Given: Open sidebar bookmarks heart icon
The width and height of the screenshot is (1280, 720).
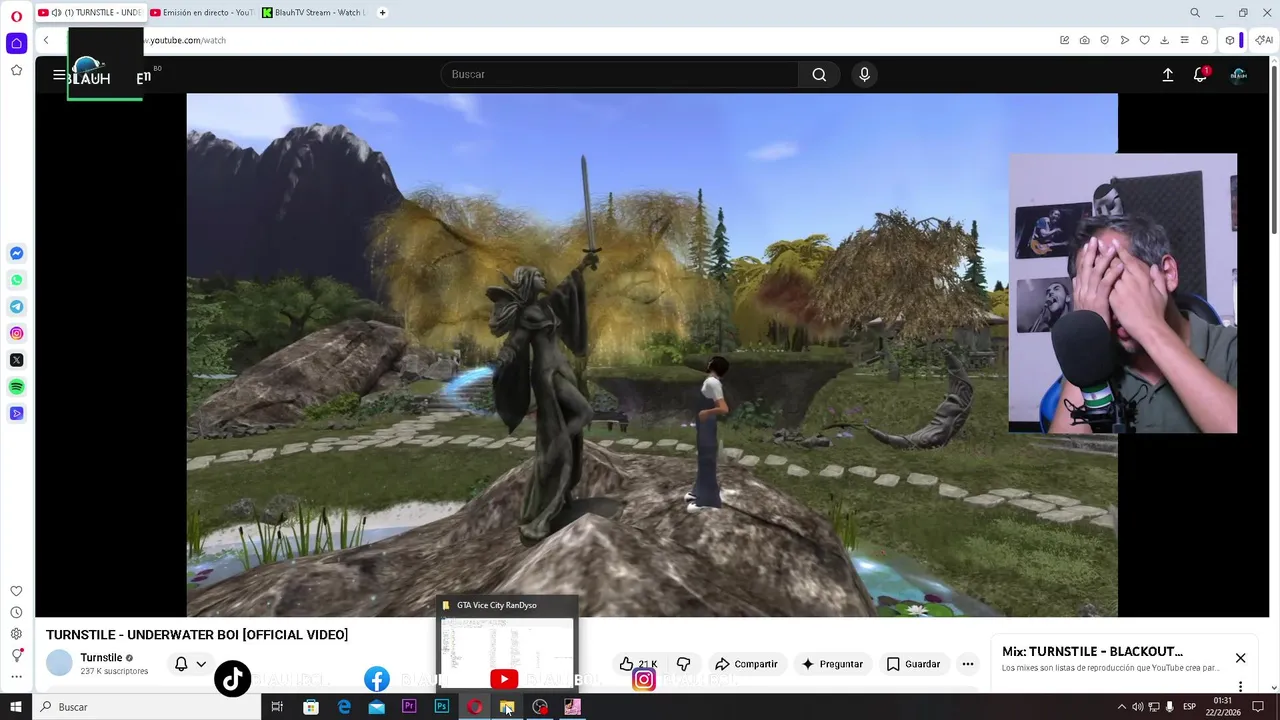Looking at the screenshot, I should 16,591.
